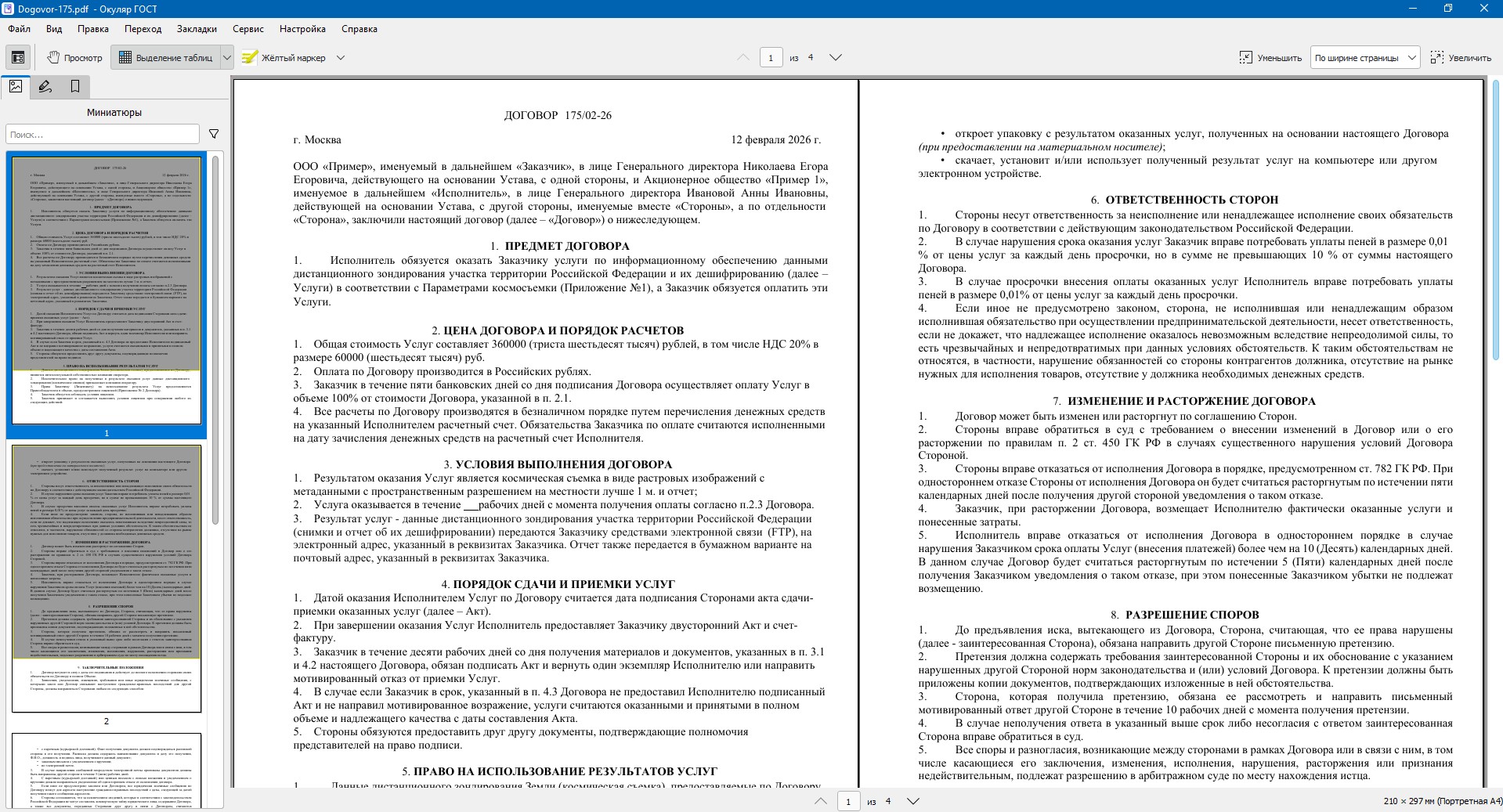Click the top page number field
Viewport: 1503px width, 812px height.
click(x=771, y=57)
